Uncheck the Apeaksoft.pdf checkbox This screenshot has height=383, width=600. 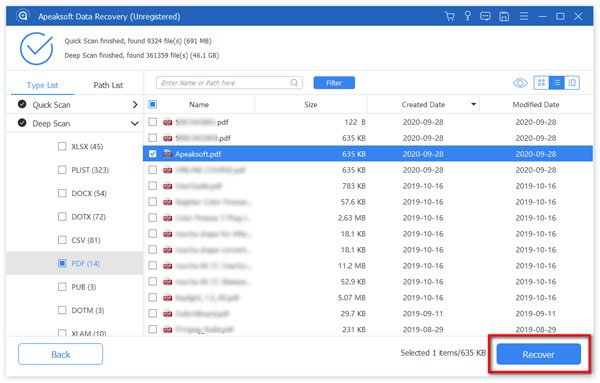(152, 154)
